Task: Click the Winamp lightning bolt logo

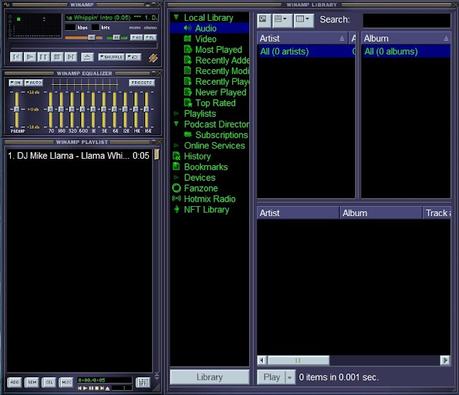Action: point(153,58)
